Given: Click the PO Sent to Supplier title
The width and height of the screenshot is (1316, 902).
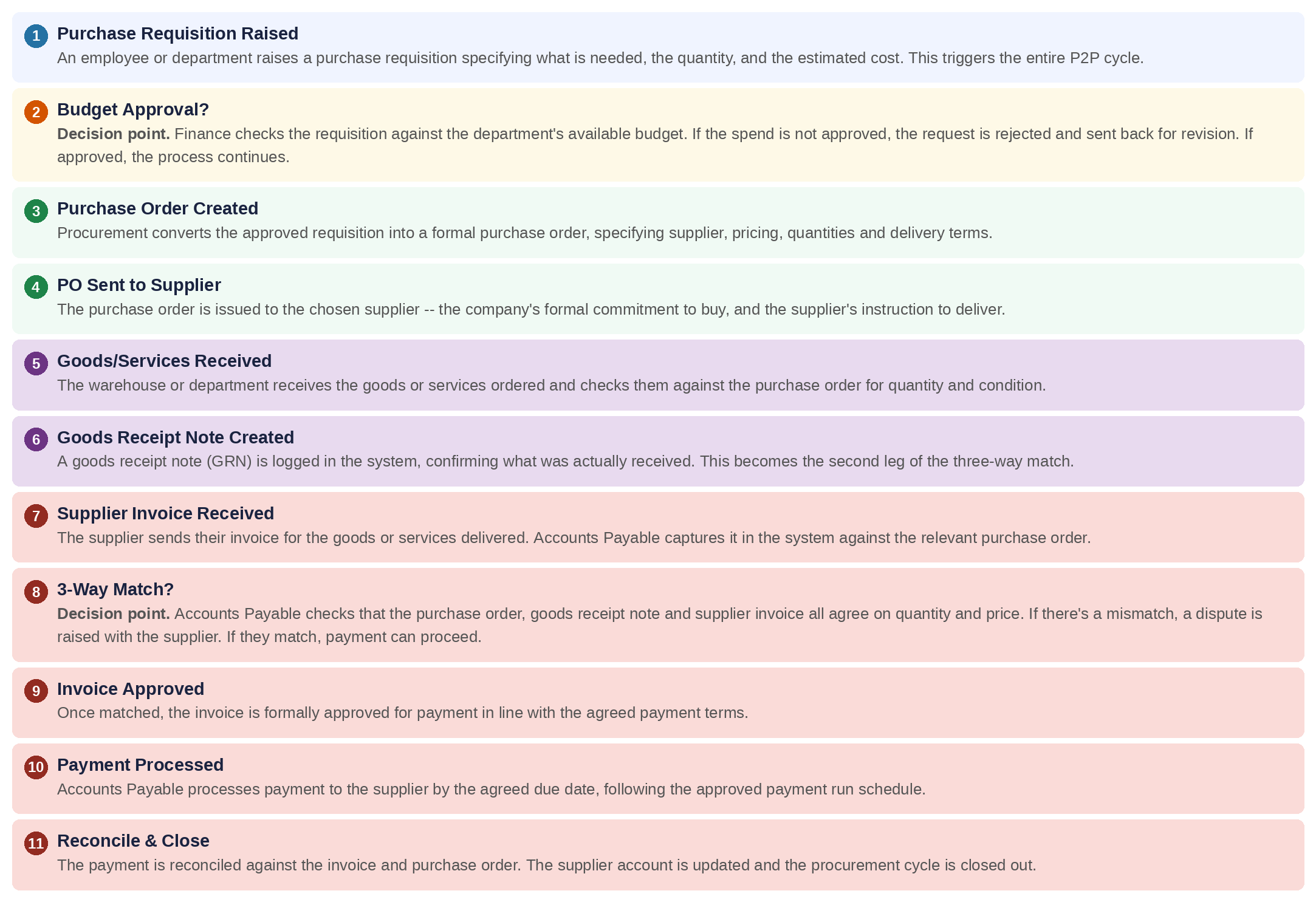Looking at the screenshot, I should (139, 285).
